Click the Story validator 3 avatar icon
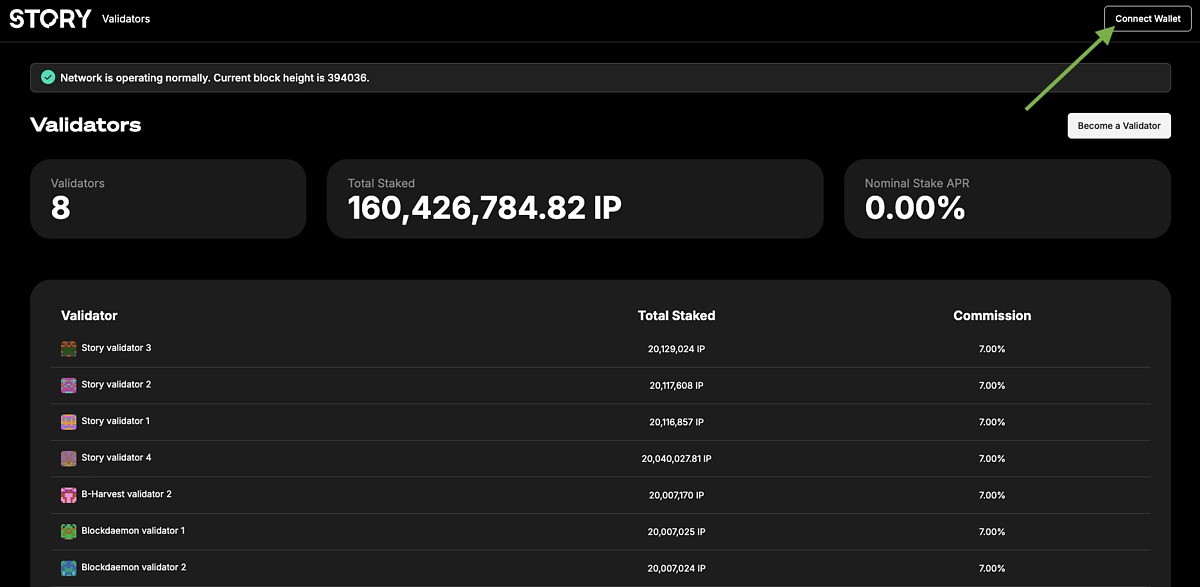 click(x=68, y=348)
